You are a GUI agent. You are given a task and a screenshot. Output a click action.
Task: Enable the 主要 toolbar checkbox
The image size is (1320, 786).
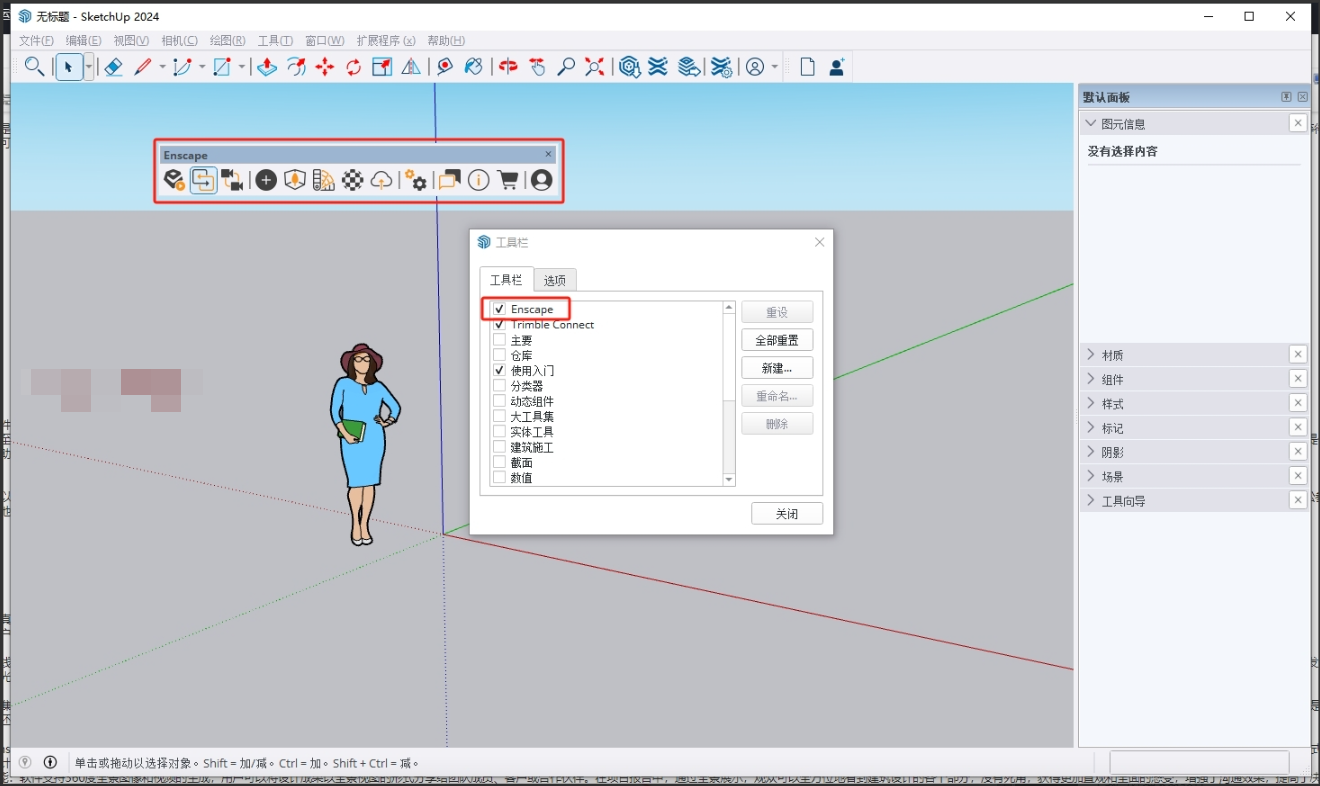[x=499, y=340]
